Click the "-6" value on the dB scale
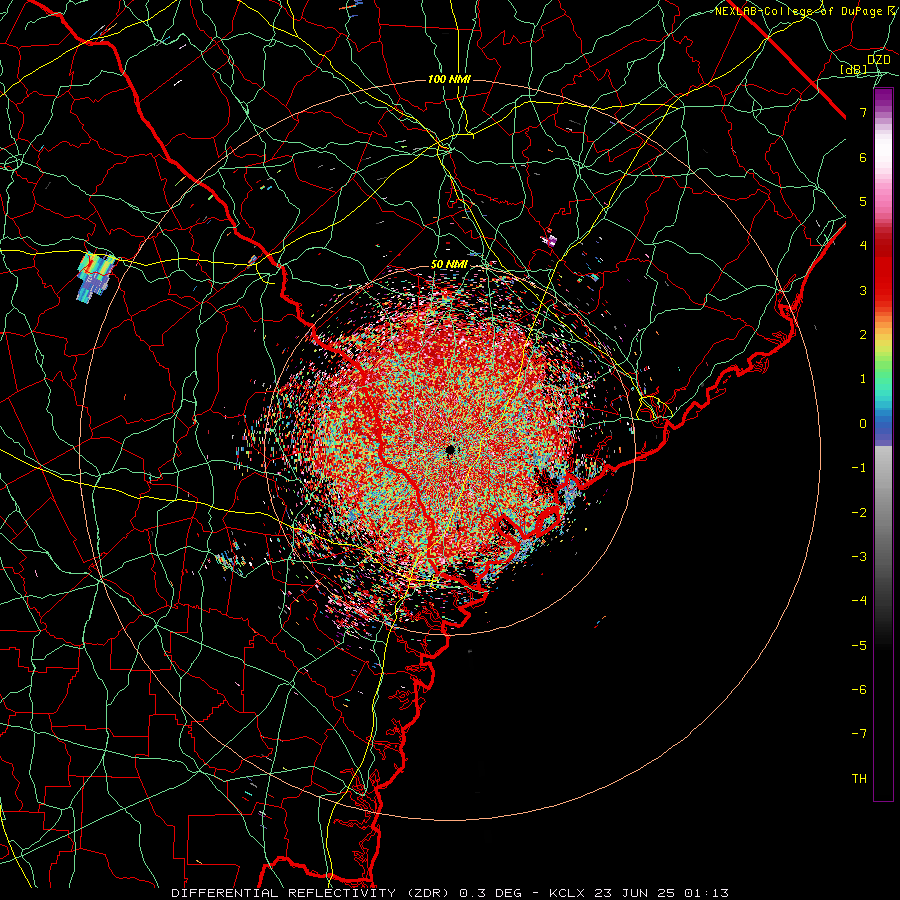This screenshot has height=900, width=900. [859, 690]
